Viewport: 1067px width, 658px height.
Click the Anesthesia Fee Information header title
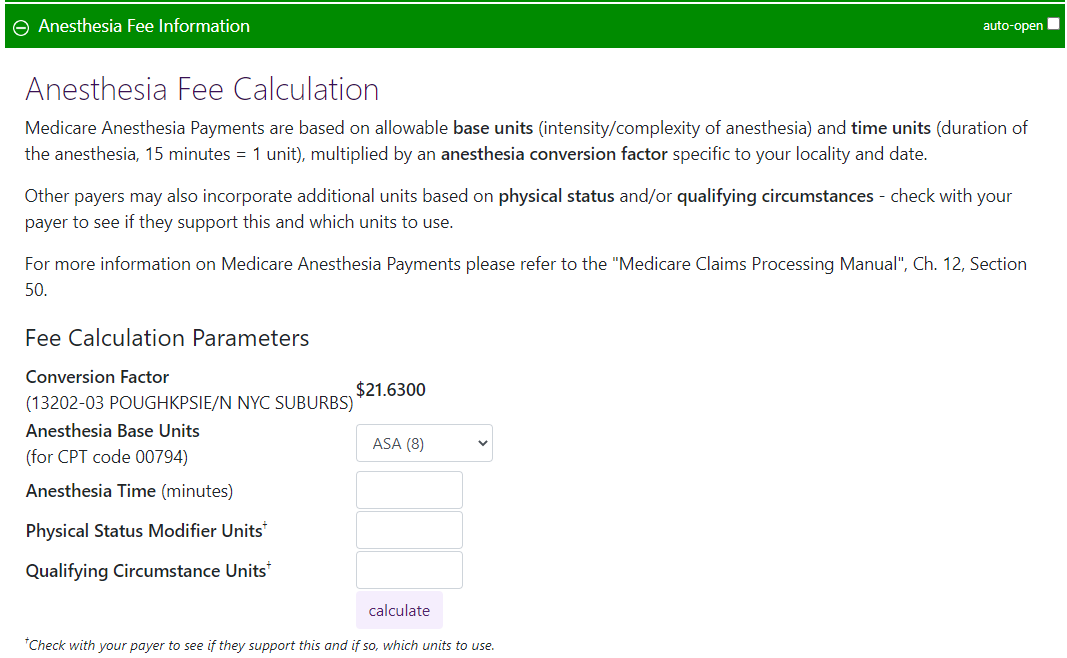144,26
